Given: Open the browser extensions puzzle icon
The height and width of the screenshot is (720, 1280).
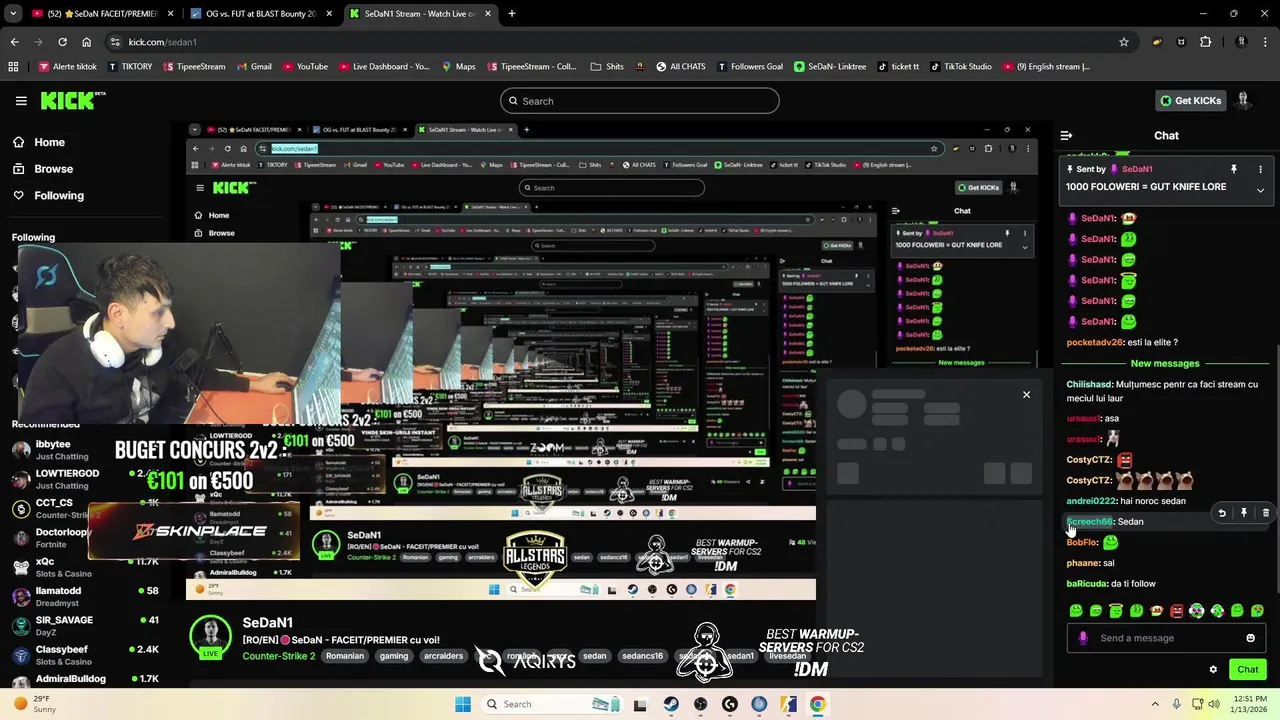Looking at the screenshot, I should coord(1205,42).
